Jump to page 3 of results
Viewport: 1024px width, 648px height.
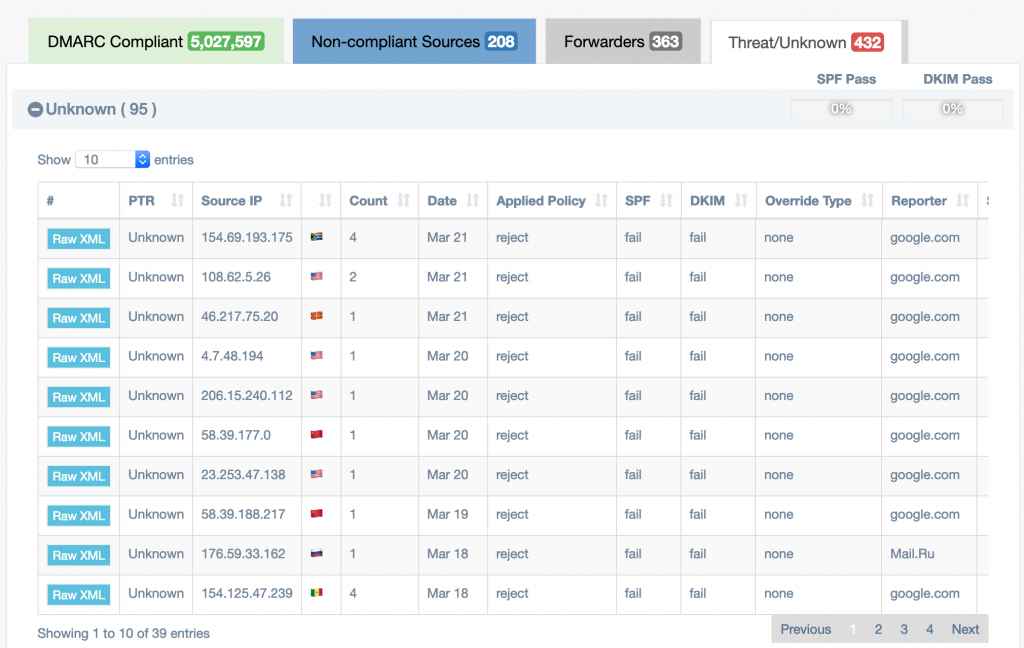coord(904,629)
